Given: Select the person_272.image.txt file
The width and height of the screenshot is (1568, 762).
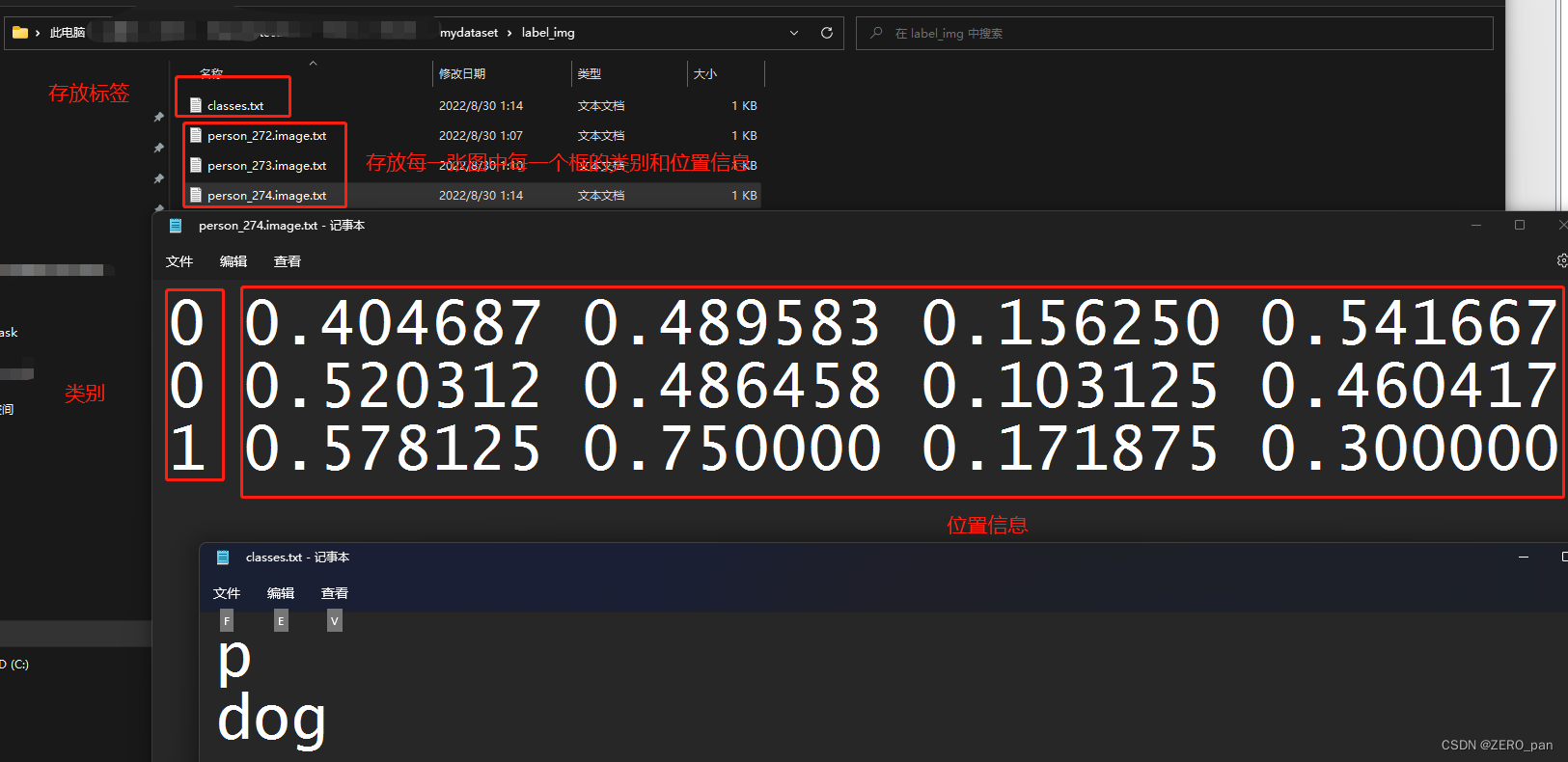Looking at the screenshot, I should pos(266,136).
